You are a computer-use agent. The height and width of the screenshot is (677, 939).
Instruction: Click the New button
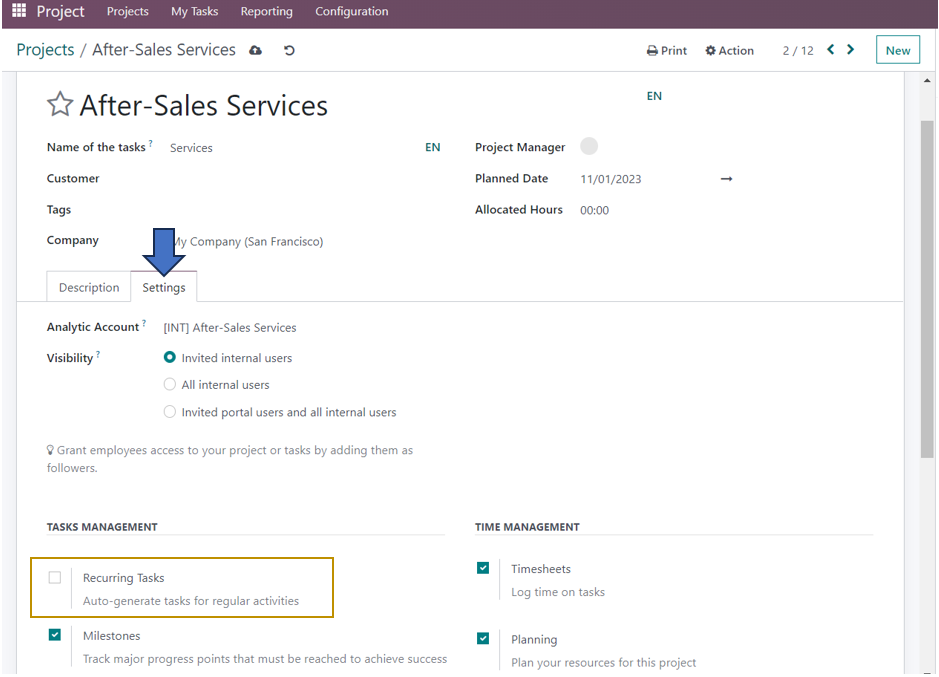[x=897, y=48]
